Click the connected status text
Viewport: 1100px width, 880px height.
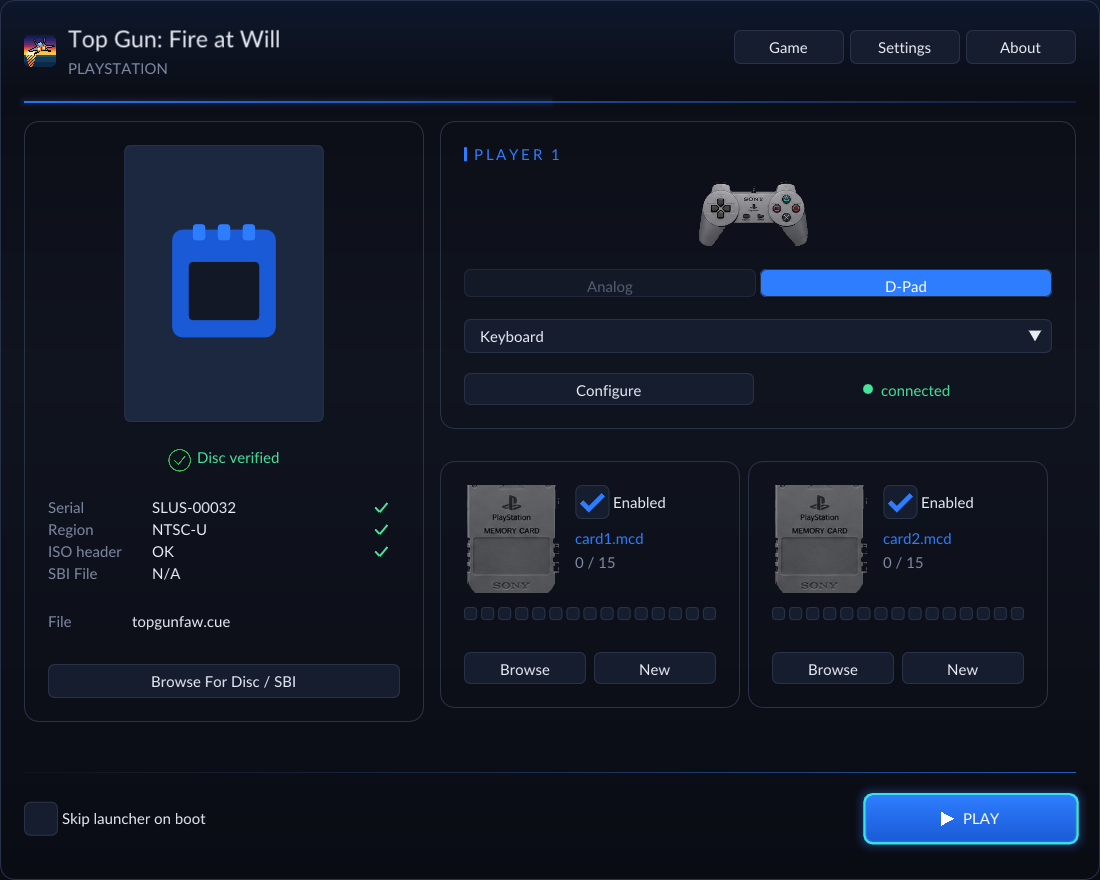click(x=915, y=390)
